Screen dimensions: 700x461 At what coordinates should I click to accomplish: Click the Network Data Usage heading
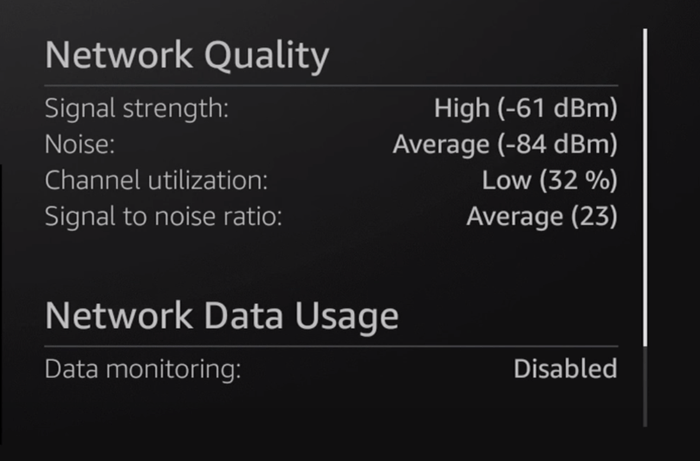222,316
